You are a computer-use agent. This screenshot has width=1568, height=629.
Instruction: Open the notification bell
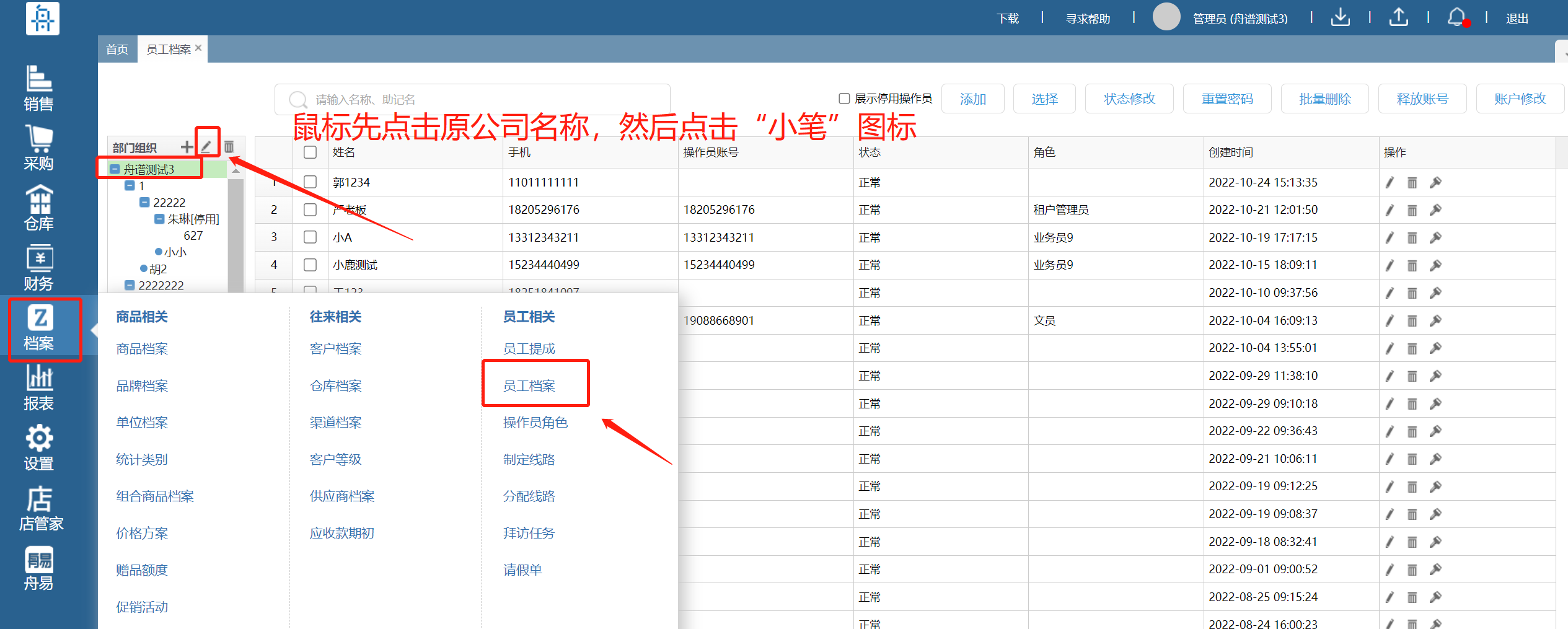pos(1457,17)
